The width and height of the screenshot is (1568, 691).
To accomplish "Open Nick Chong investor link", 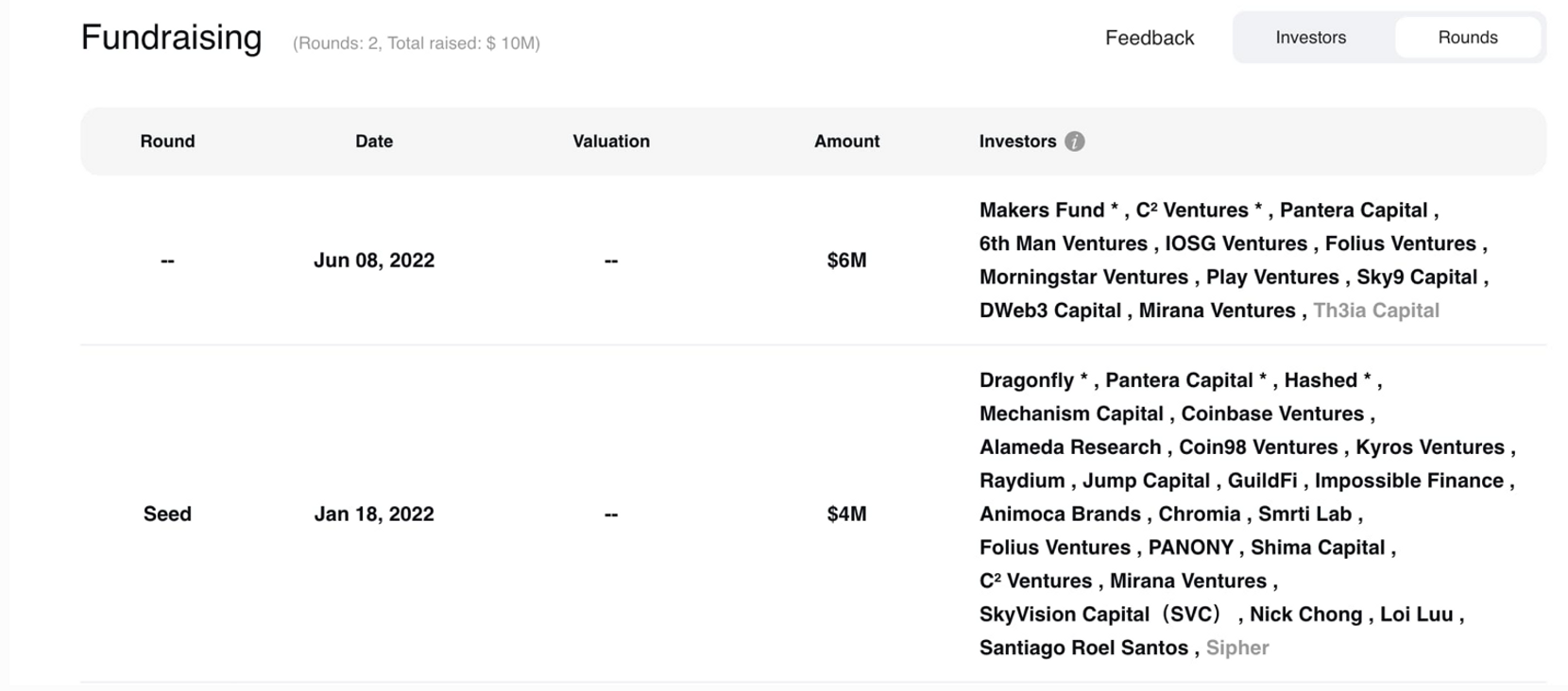I will pos(1305,615).
